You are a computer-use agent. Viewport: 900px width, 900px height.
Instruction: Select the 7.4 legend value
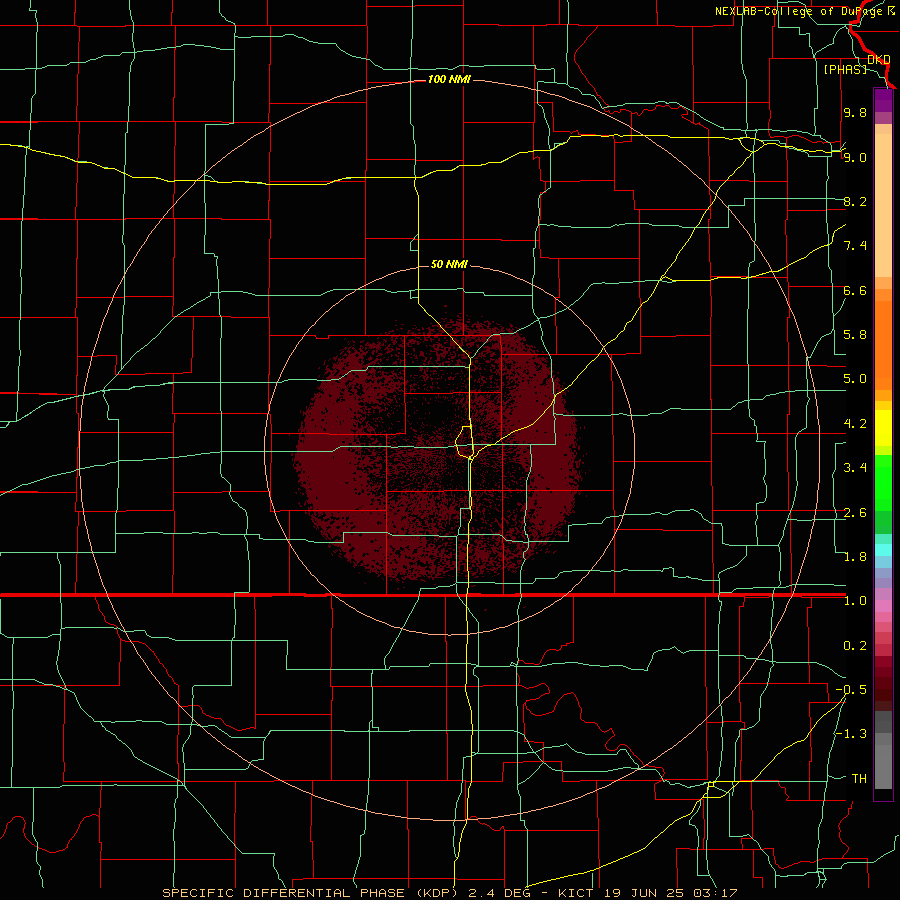click(x=855, y=246)
